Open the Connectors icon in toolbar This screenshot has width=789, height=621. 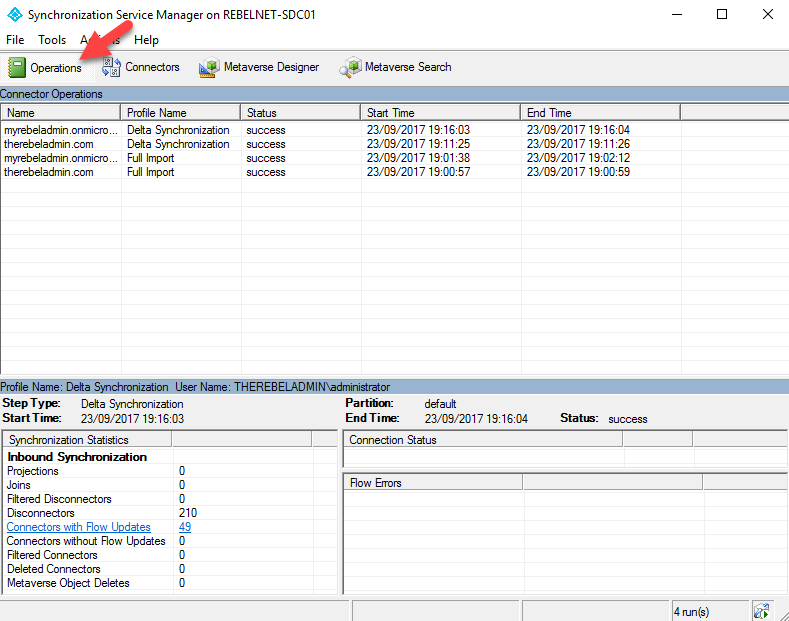[111, 67]
